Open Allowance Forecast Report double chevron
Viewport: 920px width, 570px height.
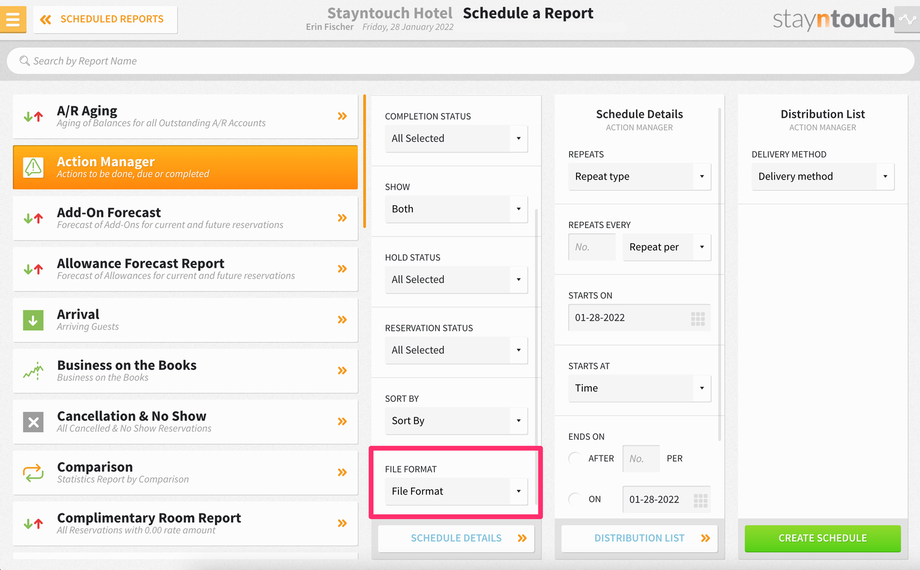click(342, 269)
